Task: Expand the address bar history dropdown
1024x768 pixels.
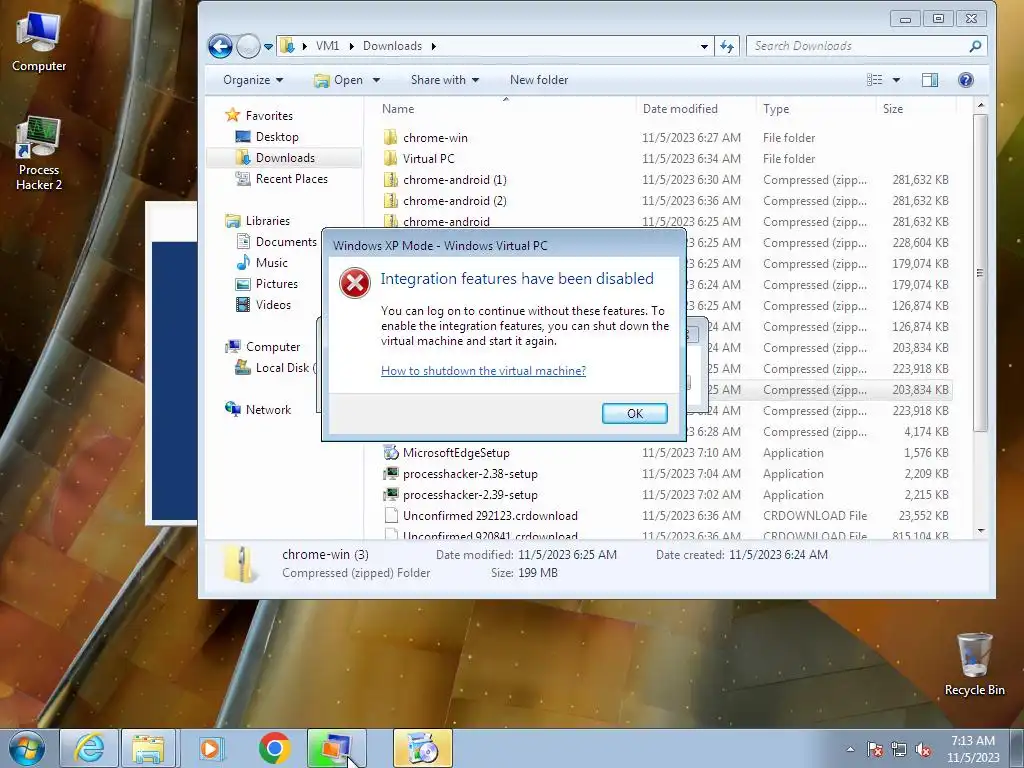Action: (x=704, y=46)
